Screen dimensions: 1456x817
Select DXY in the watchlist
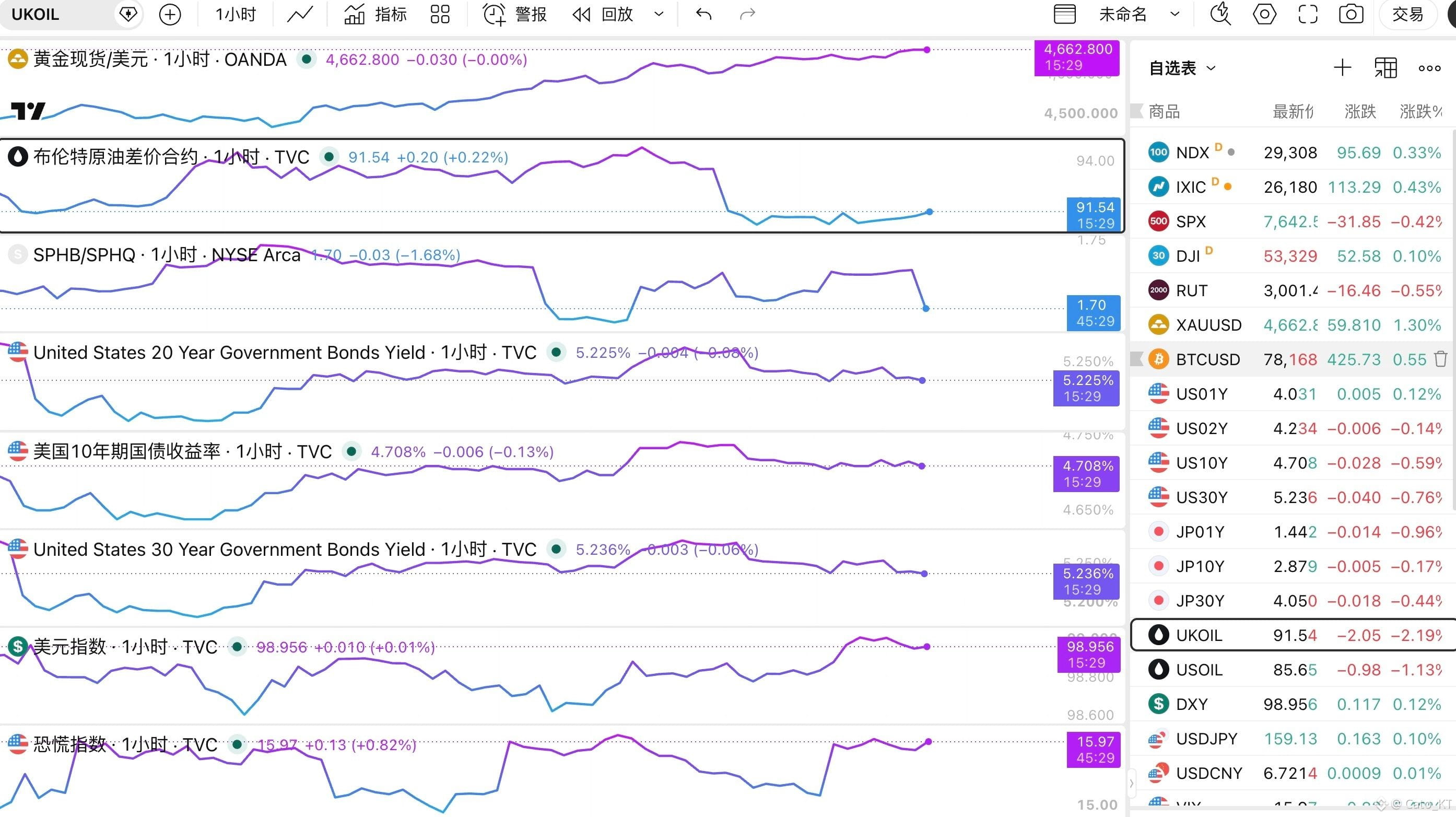(x=1292, y=705)
